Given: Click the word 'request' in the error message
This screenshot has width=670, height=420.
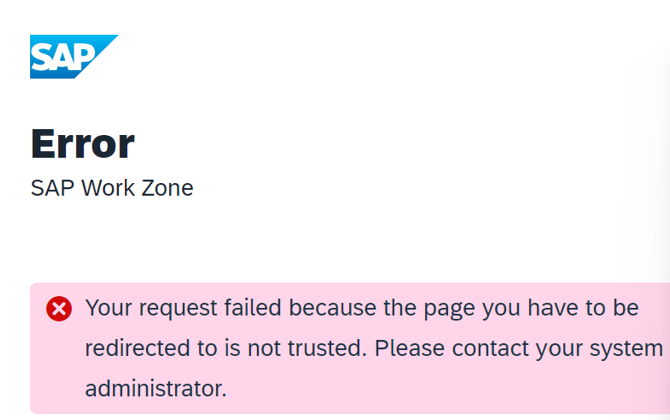Looking at the screenshot, I should click(x=178, y=309).
